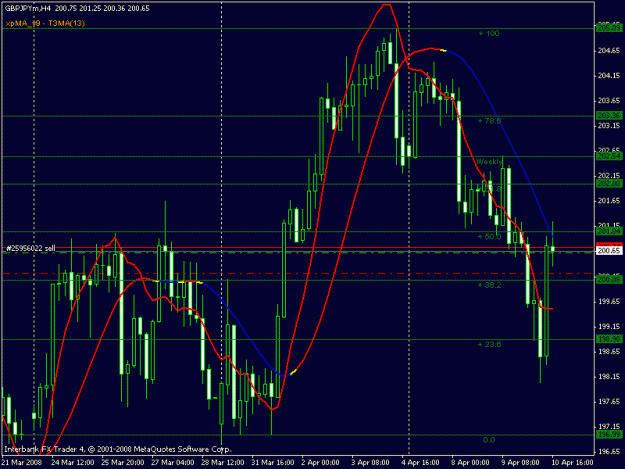Image resolution: width=625 pixels, height=469 pixels.
Task: Click the 199.65 price axis value
Action: tap(609, 301)
